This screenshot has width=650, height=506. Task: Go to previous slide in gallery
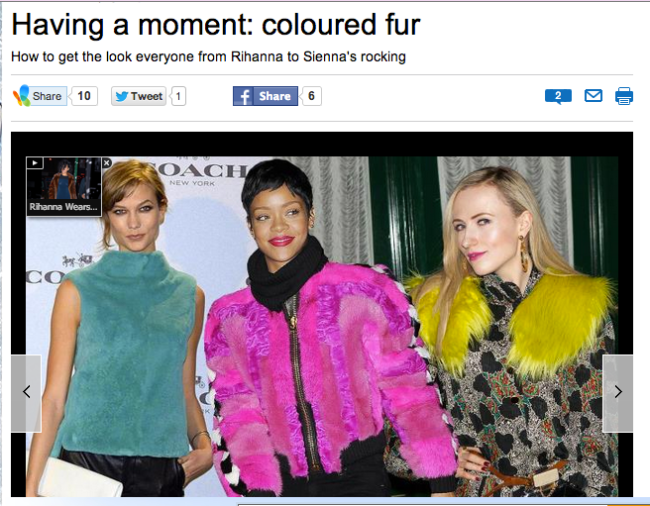click(x=26, y=393)
